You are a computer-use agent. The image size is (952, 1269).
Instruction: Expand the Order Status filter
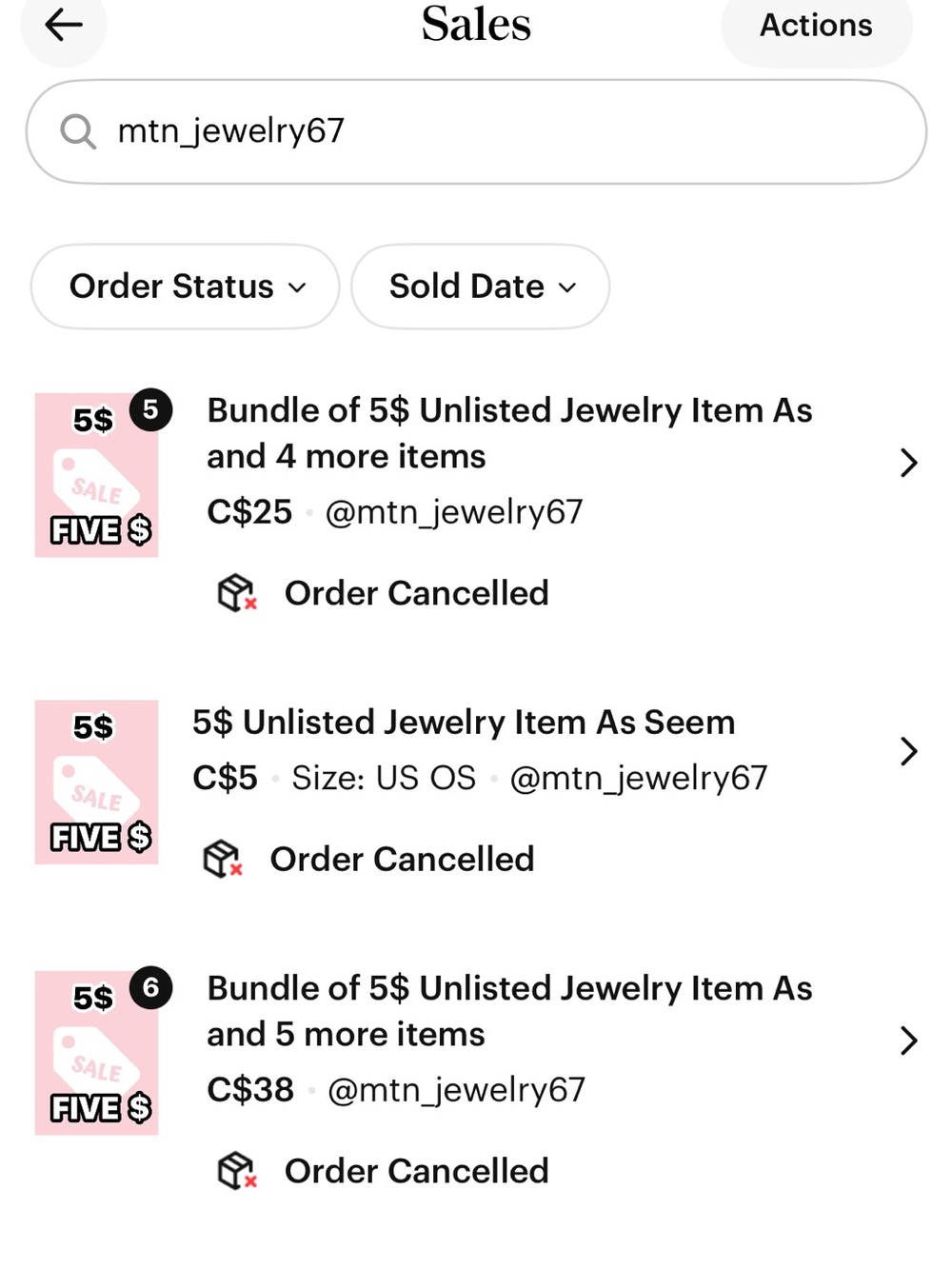click(186, 287)
